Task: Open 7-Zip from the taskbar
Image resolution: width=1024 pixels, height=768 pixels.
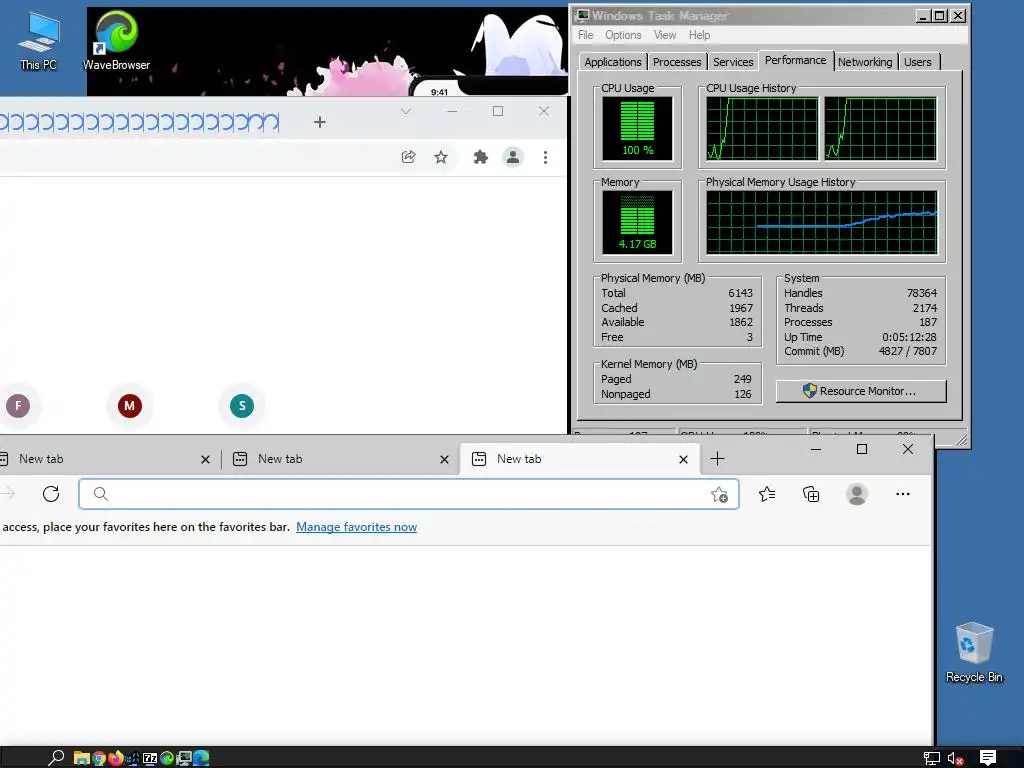Action: pos(150,758)
